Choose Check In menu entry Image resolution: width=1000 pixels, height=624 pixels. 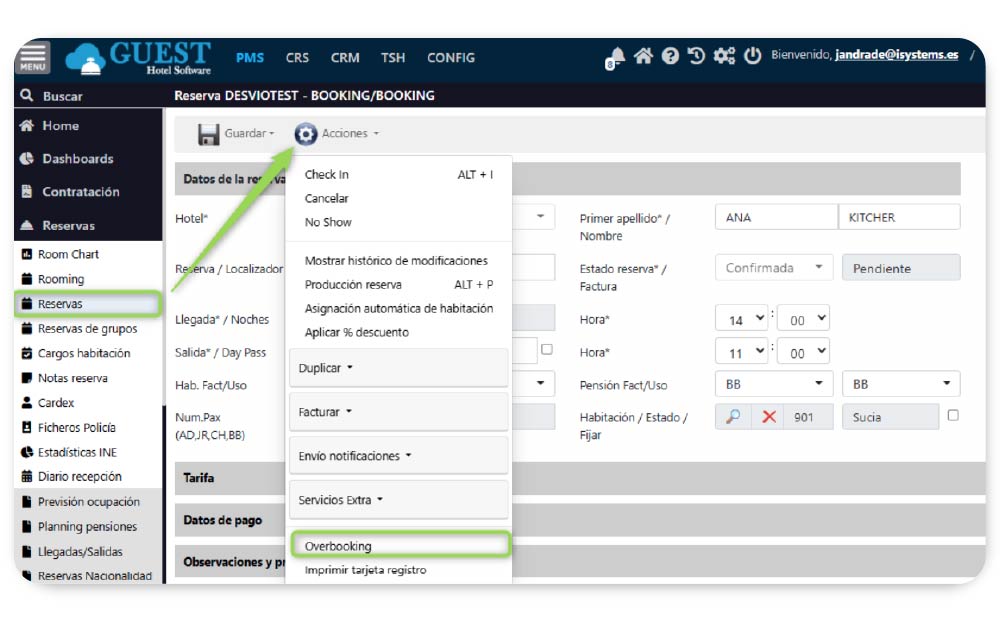[327, 175]
